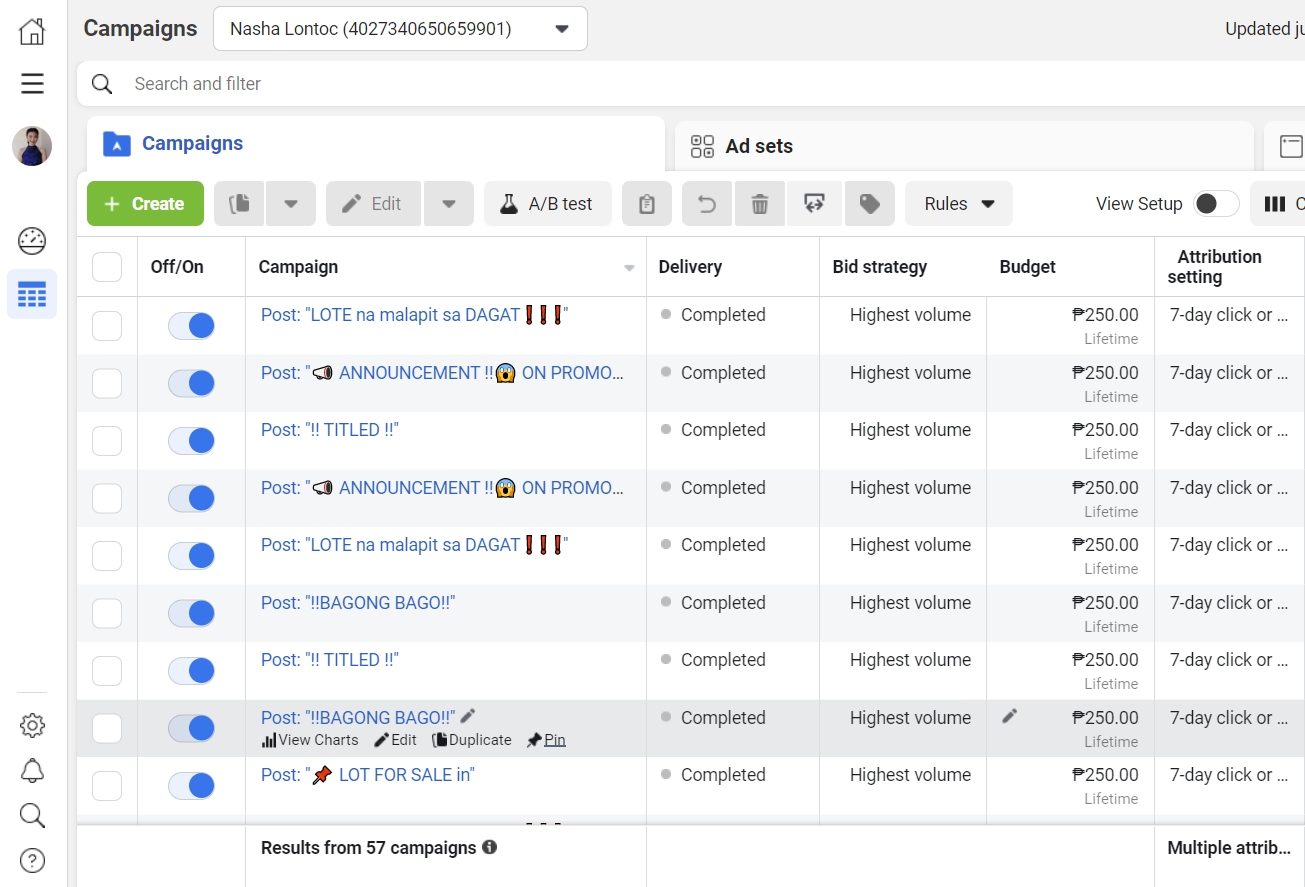Click the Ads tab icon at right edge
This screenshot has width=1305, height=887.
(1291, 146)
